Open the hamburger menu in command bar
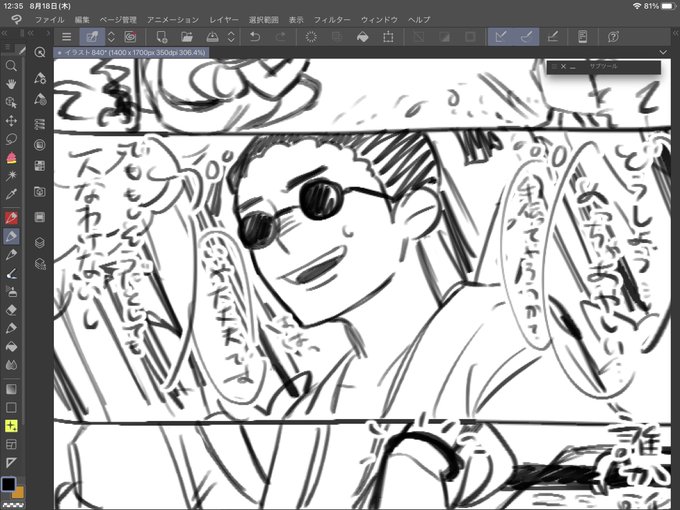Screen dimensions: 680x510 [66, 37]
